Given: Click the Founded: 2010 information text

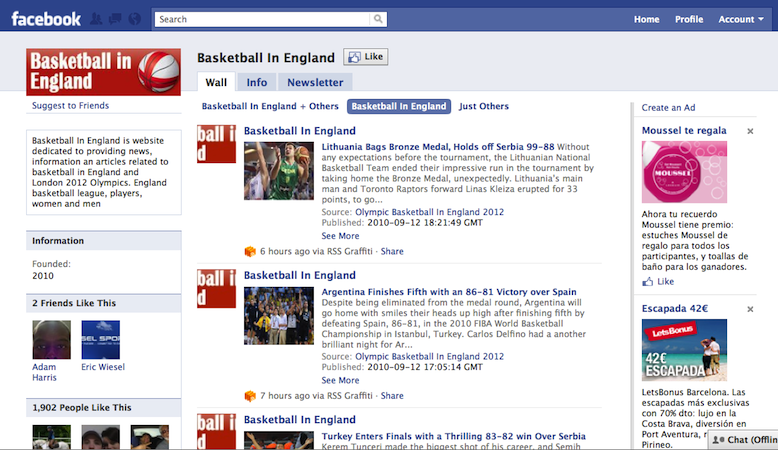Looking at the screenshot, I should (x=52, y=270).
